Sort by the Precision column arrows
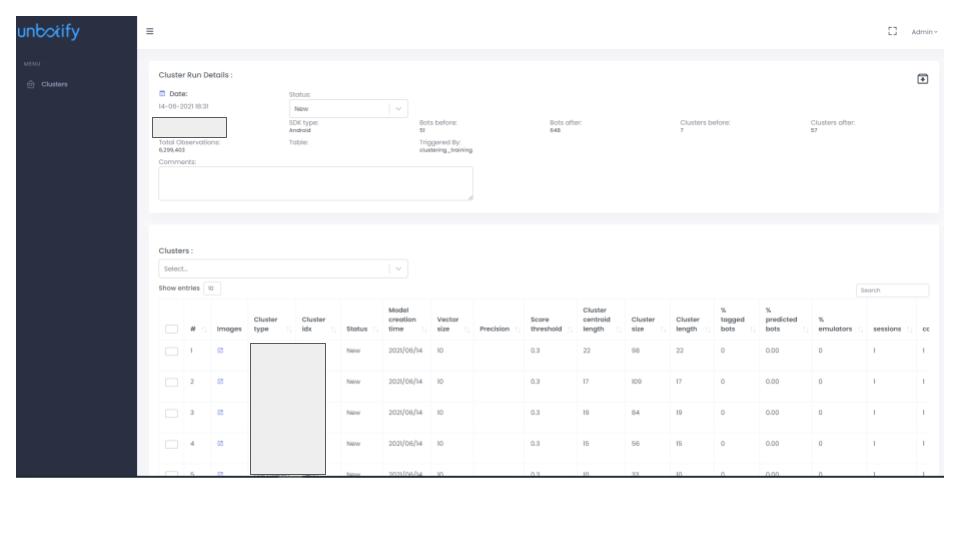Screen dimensions: 960x540 click(517, 330)
